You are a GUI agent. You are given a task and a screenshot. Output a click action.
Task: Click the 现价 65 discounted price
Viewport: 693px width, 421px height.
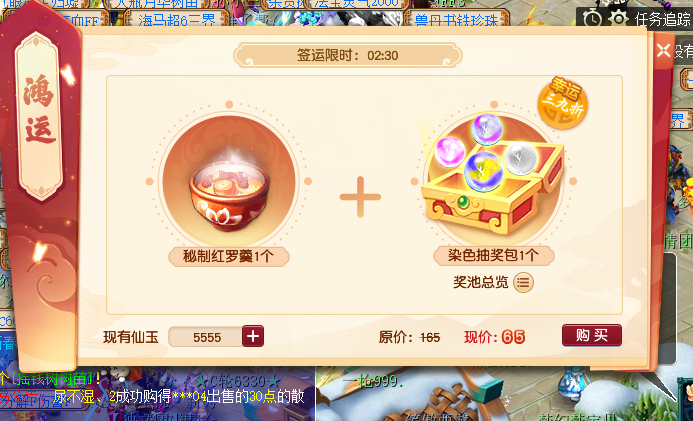494,338
